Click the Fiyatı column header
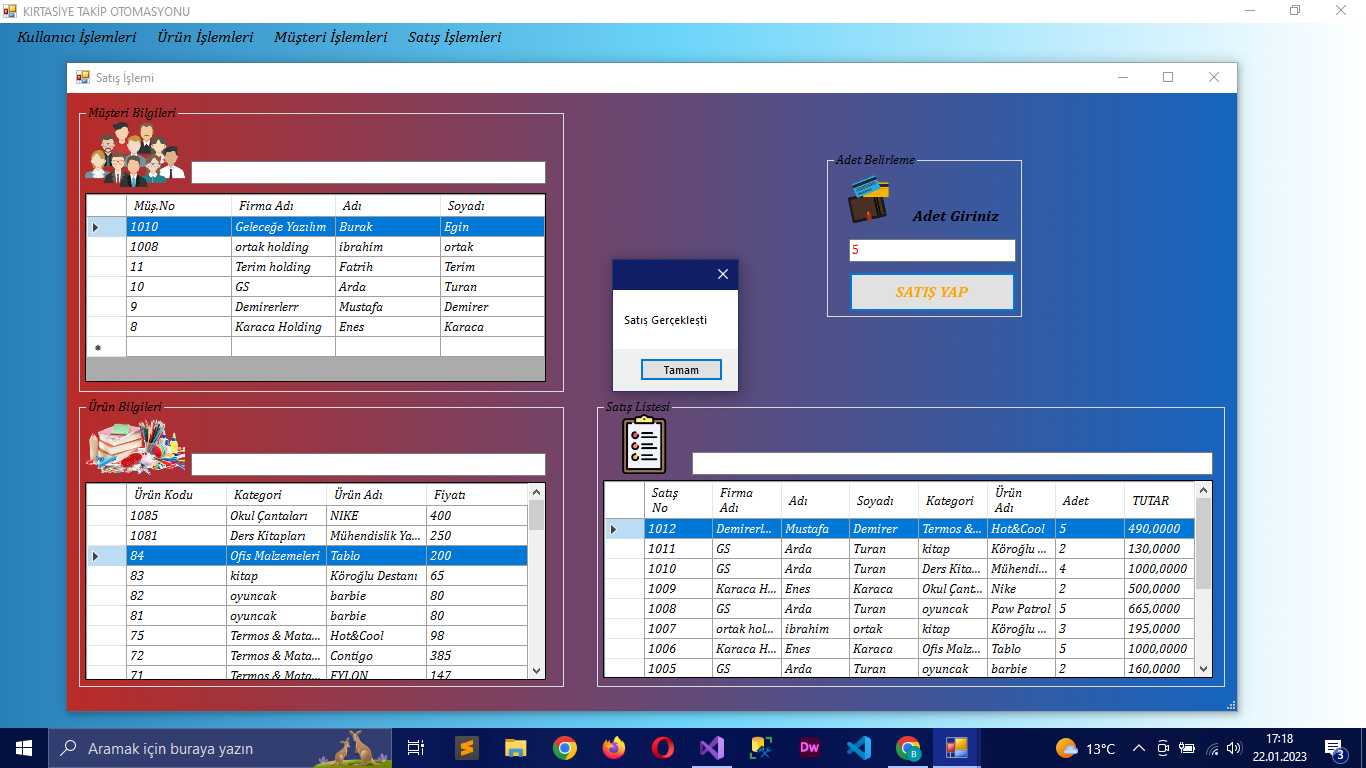The image size is (1366, 768). pyautogui.click(x=477, y=495)
